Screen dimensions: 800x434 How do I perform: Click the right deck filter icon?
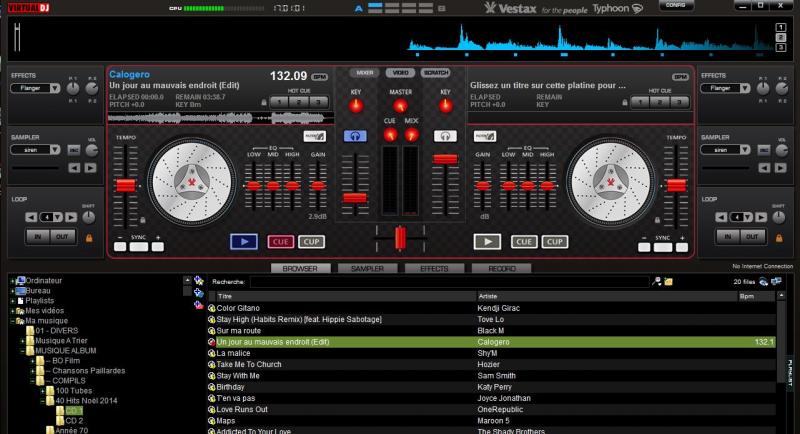pos(484,136)
